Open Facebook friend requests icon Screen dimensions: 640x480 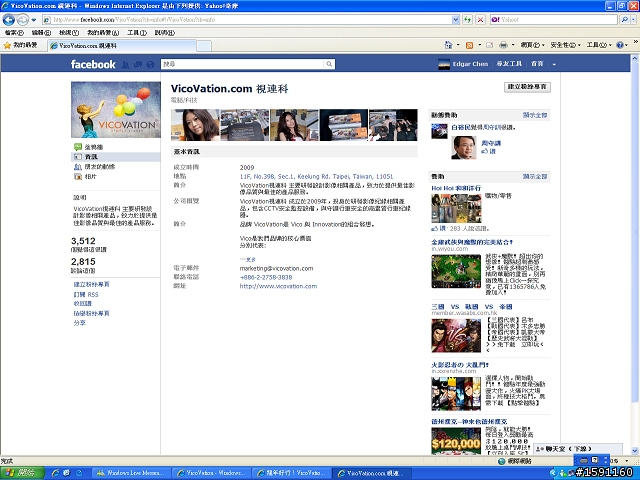(126, 64)
